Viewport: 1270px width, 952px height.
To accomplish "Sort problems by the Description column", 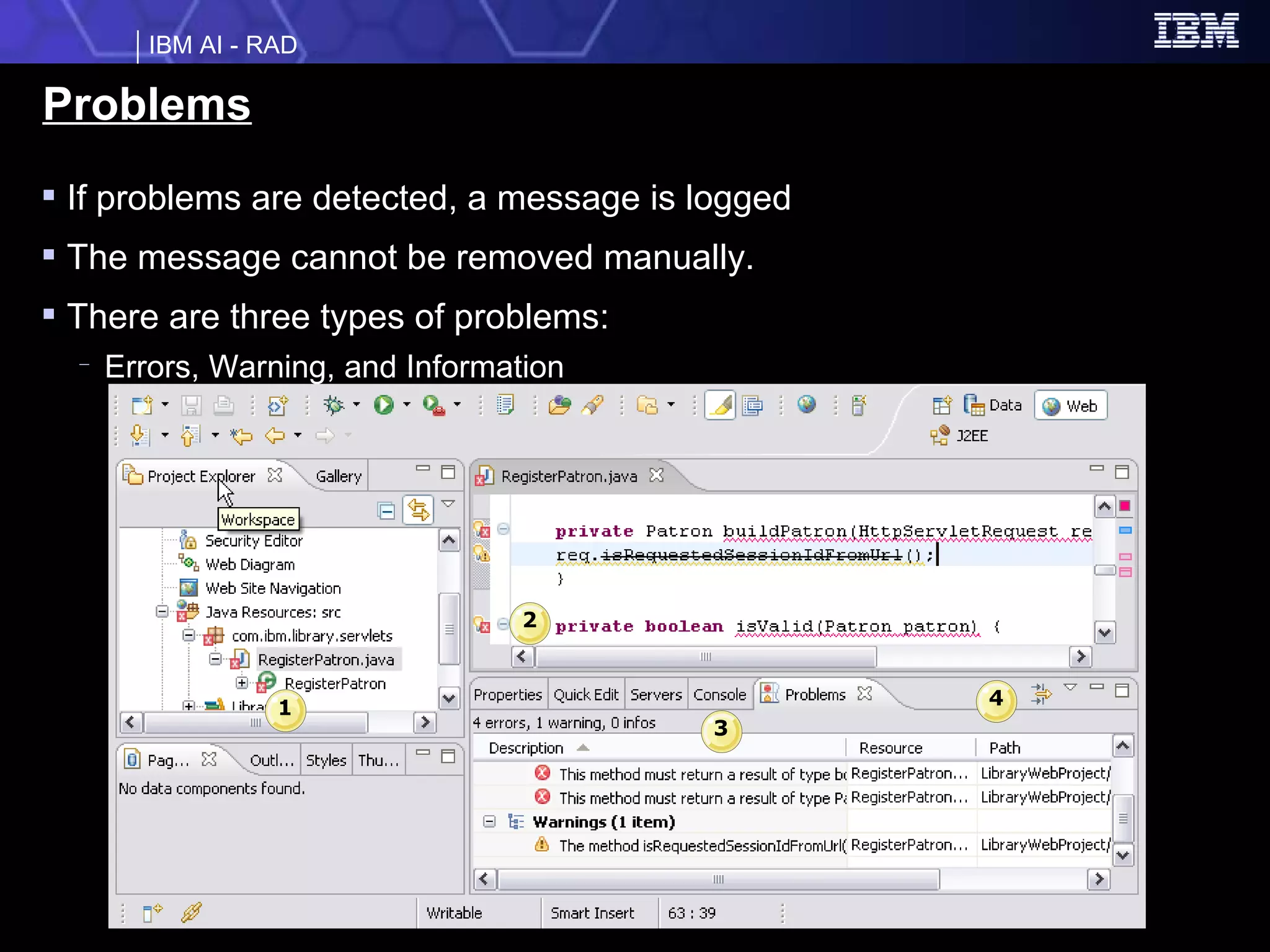I will click(659, 748).
